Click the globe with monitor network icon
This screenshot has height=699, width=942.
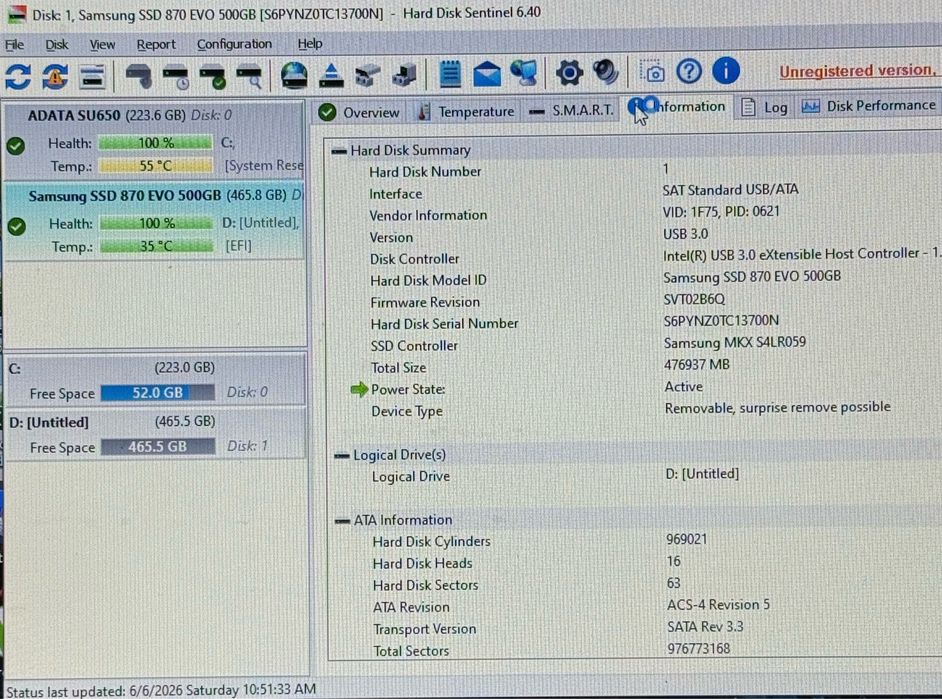(523, 73)
